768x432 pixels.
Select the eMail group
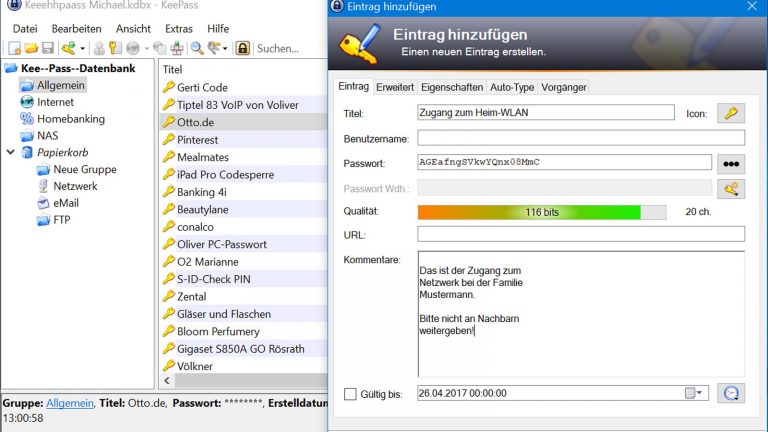pyautogui.click(x=66, y=203)
